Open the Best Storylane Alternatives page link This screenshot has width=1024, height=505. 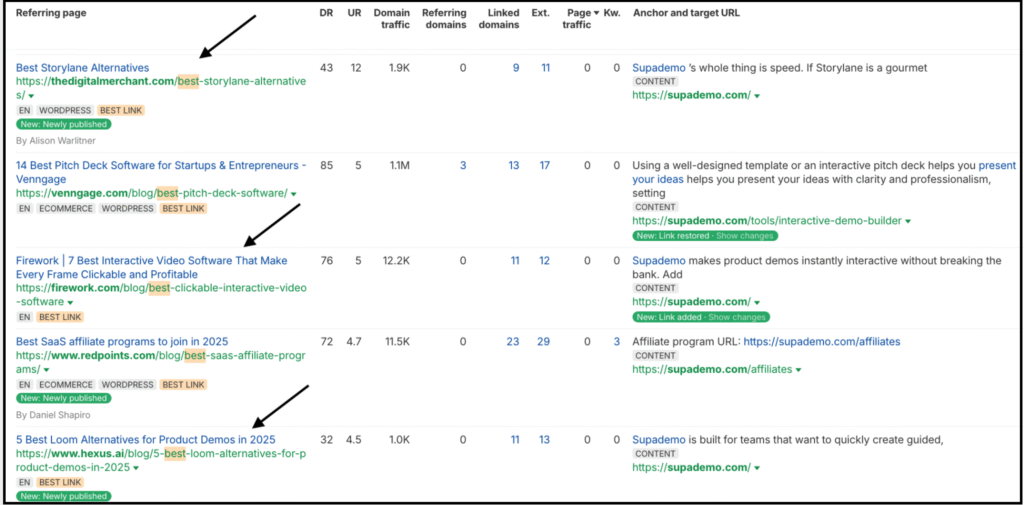click(x=82, y=68)
